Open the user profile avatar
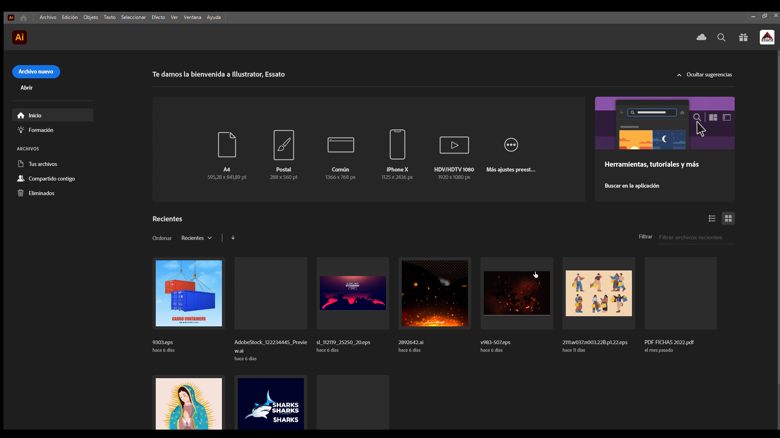The width and height of the screenshot is (780, 438). pos(767,38)
